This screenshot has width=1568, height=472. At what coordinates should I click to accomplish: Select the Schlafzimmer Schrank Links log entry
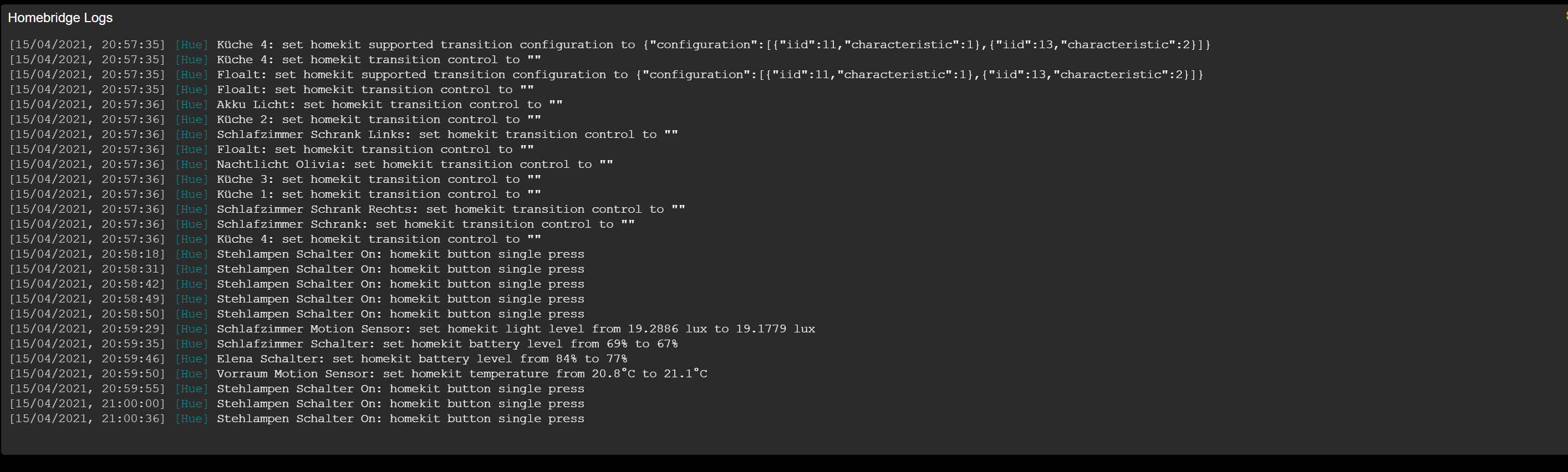pos(447,135)
